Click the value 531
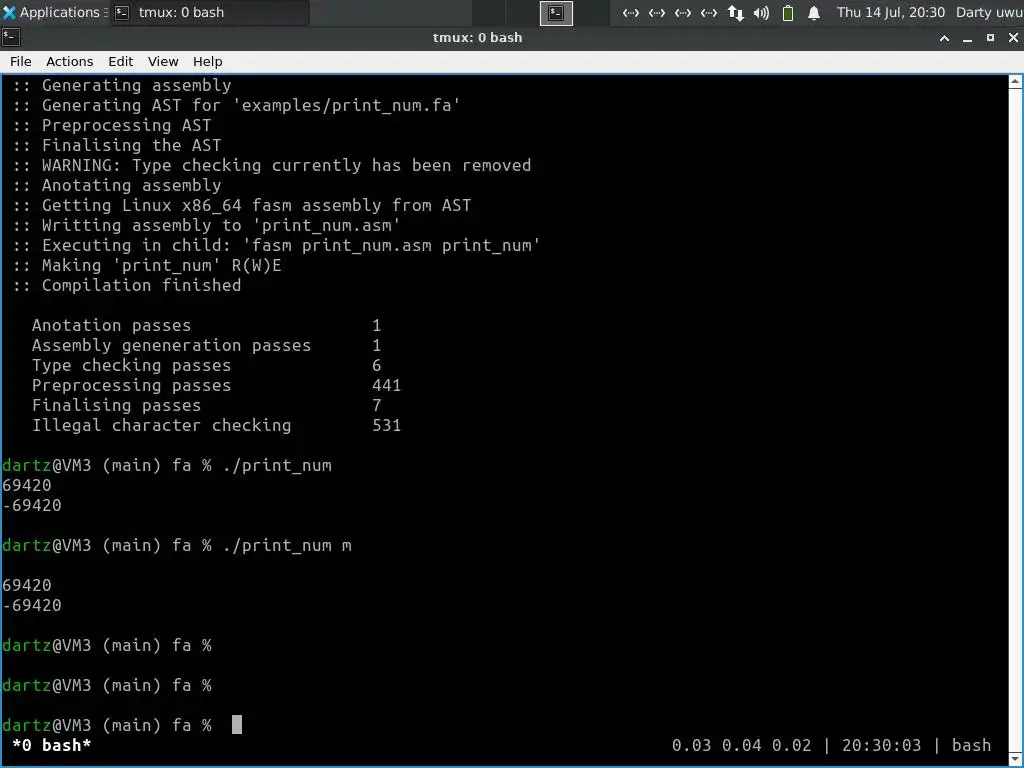This screenshot has width=1024, height=768. coord(387,425)
